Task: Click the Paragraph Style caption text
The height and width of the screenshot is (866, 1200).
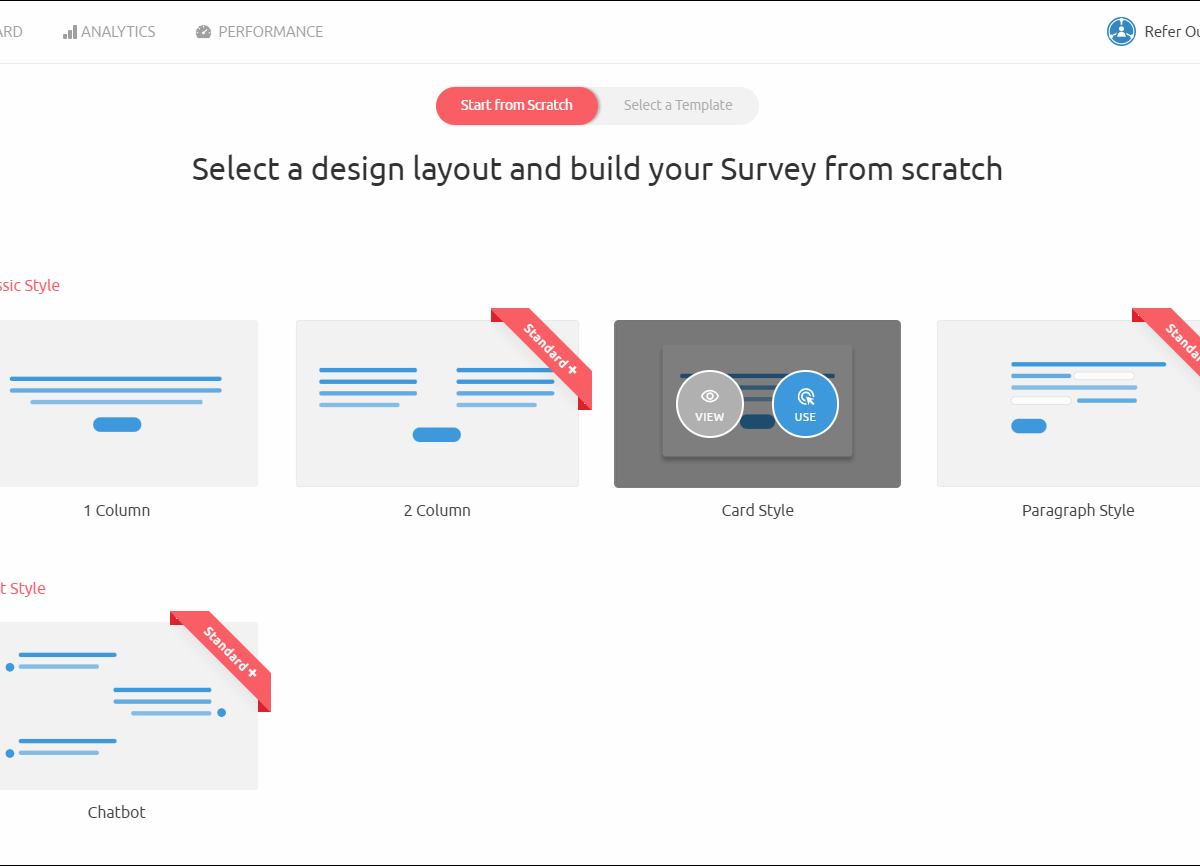Action: (1078, 510)
